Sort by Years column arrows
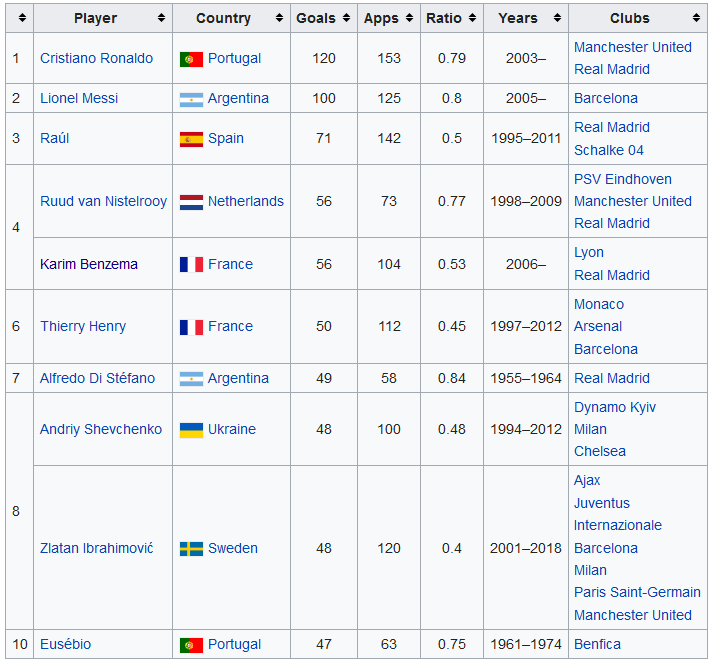The image size is (710, 659). pyautogui.click(x=557, y=18)
